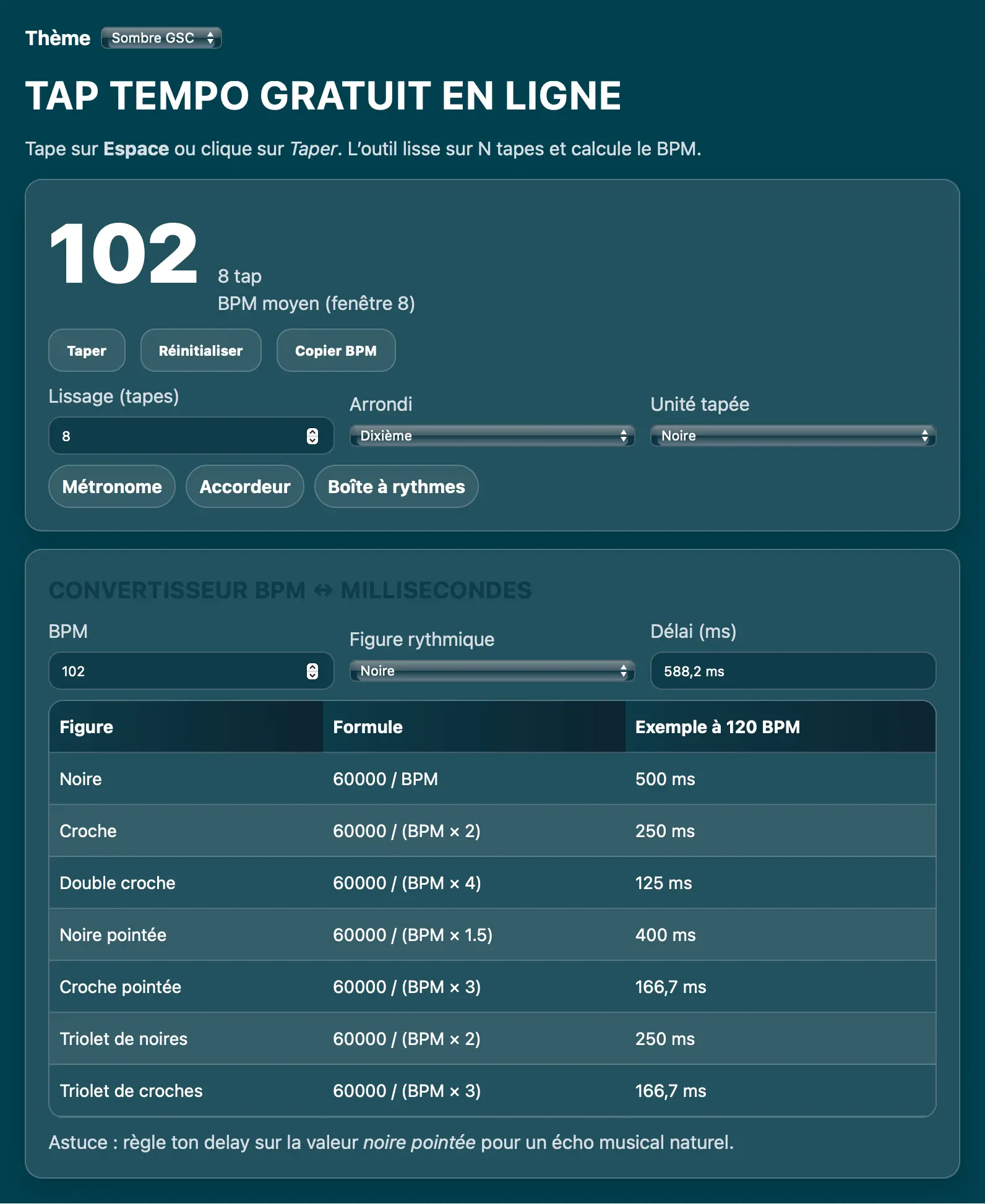The height and width of the screenshot is (1204, 985).
Task: Select the Noire pointée table row
Action: tap(492, 935)
